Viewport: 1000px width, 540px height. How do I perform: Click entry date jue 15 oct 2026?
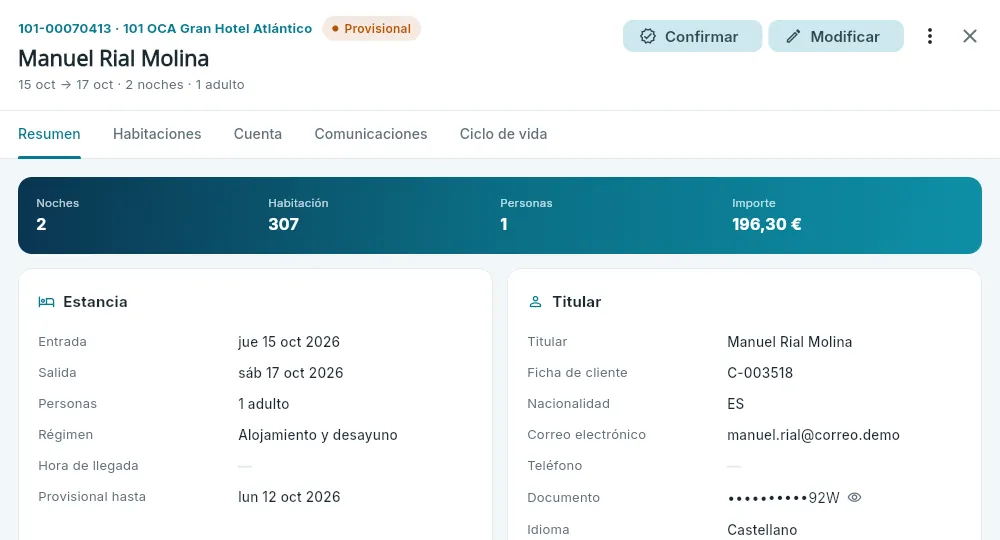[289, 342]
